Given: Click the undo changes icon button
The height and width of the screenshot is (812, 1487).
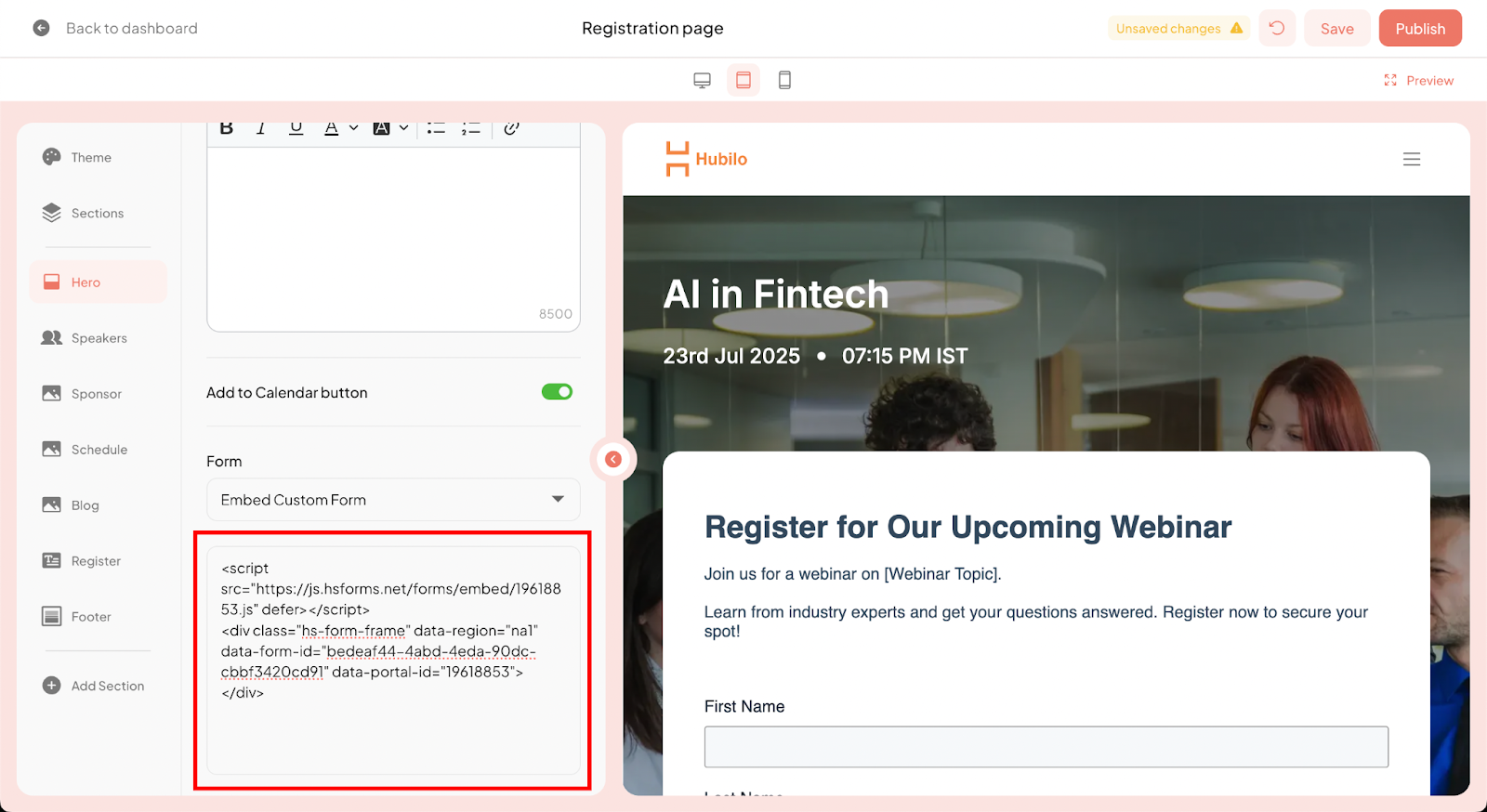Looking at the screenshot, I should (x=1277, y=28).
